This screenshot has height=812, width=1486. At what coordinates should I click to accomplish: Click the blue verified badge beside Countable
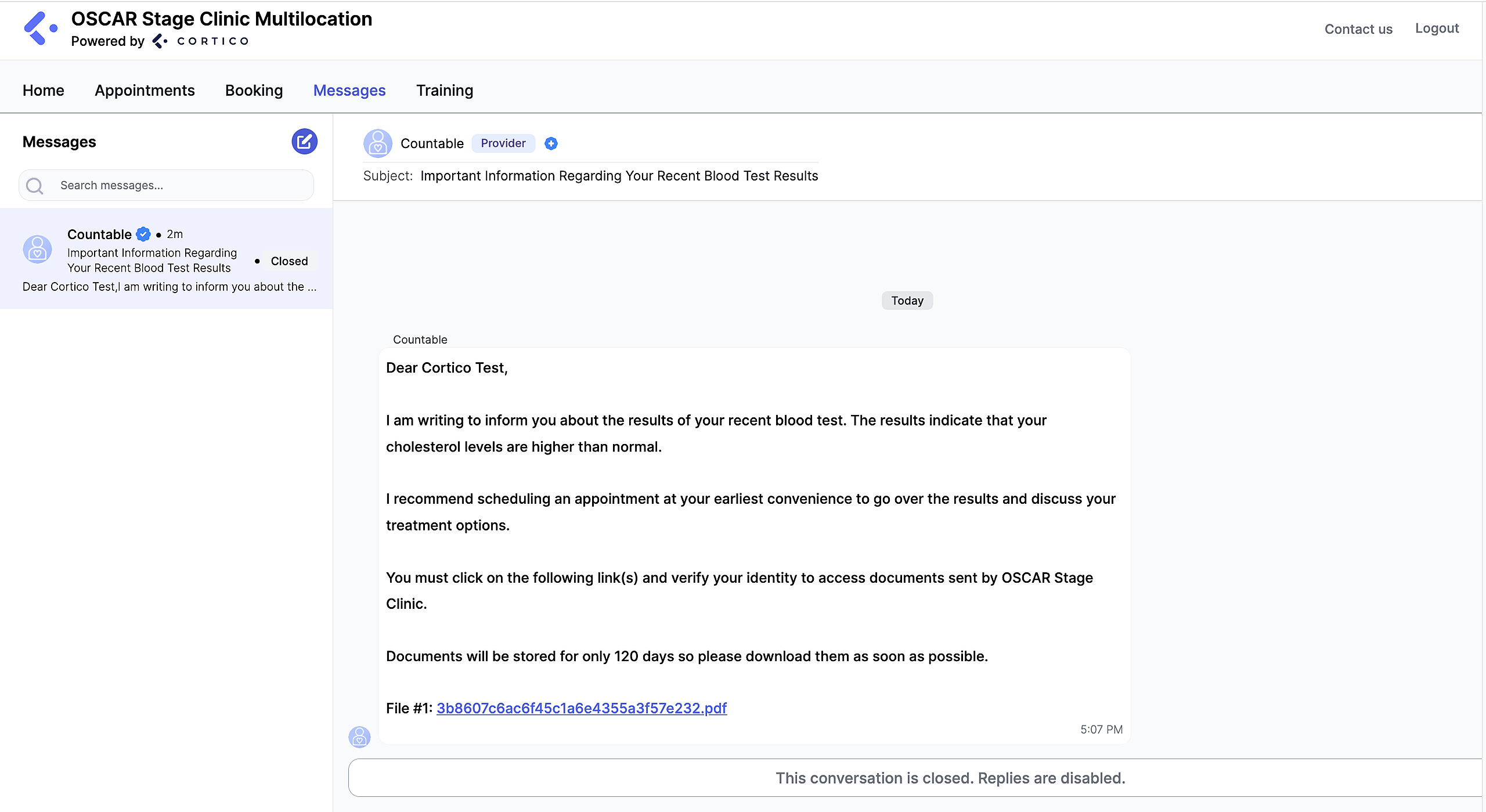click(x=143, y=234)
